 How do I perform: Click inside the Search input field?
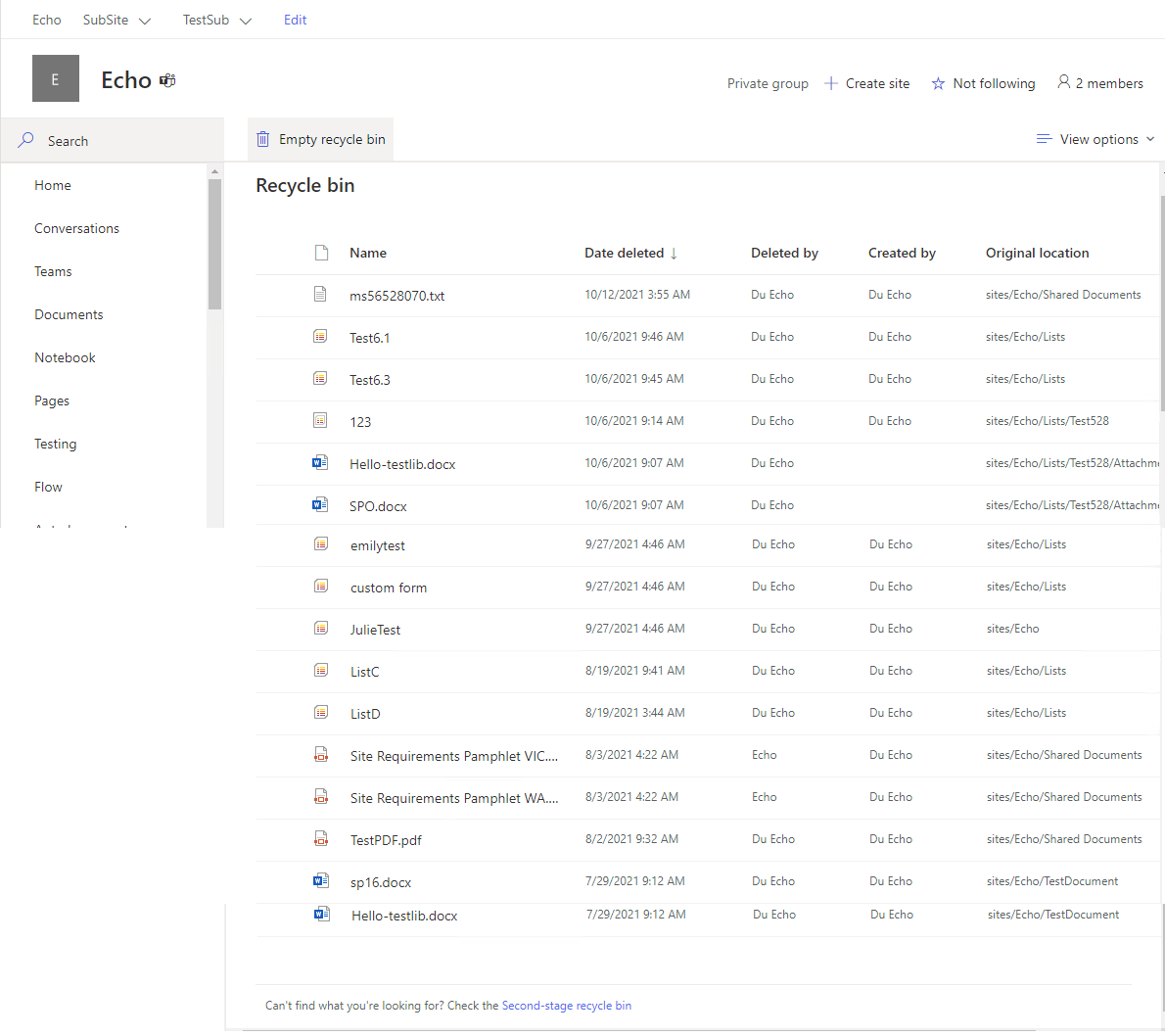pyautogui.click(x=117, y=140)
